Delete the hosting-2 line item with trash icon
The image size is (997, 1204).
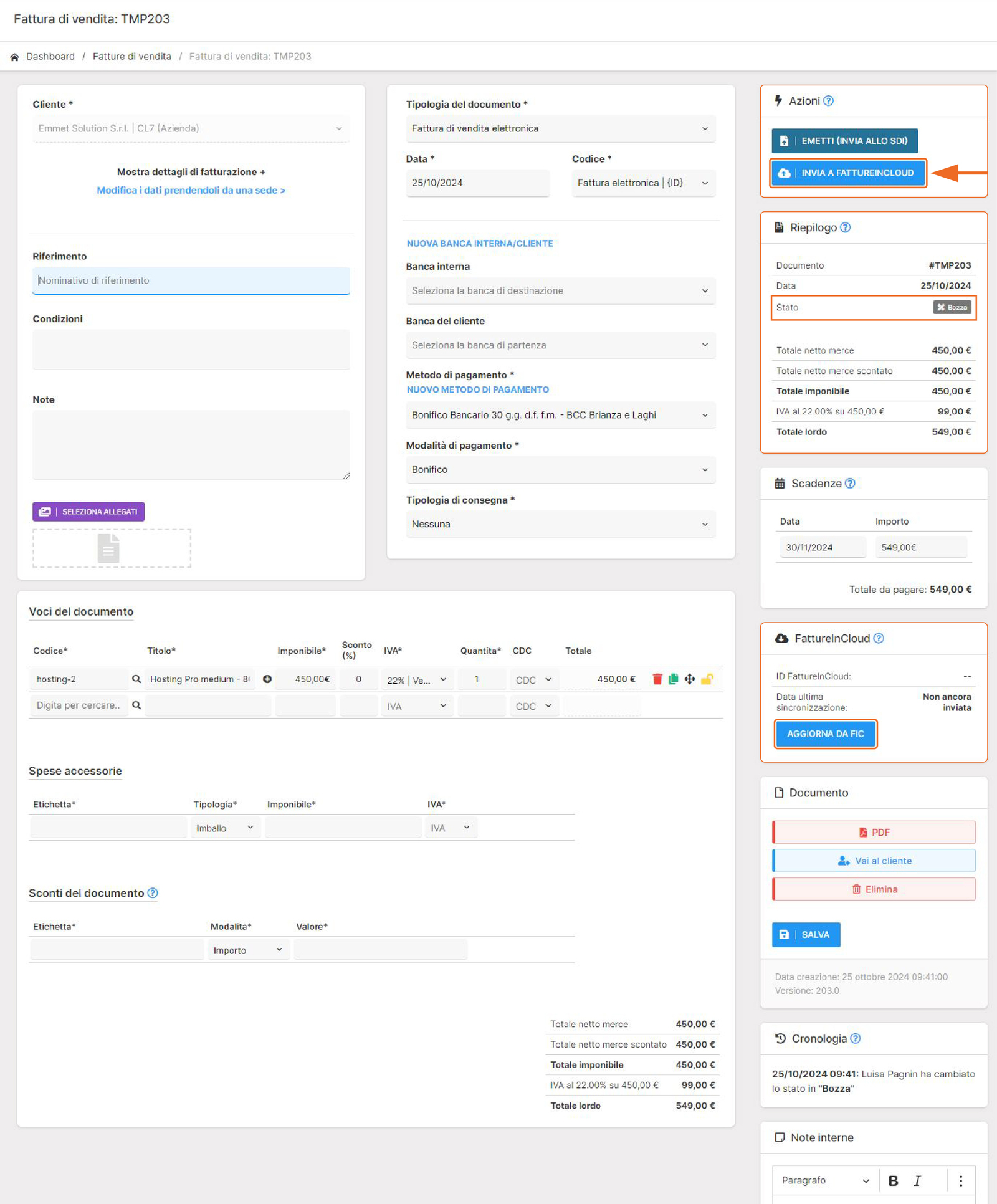click(657, 679)
